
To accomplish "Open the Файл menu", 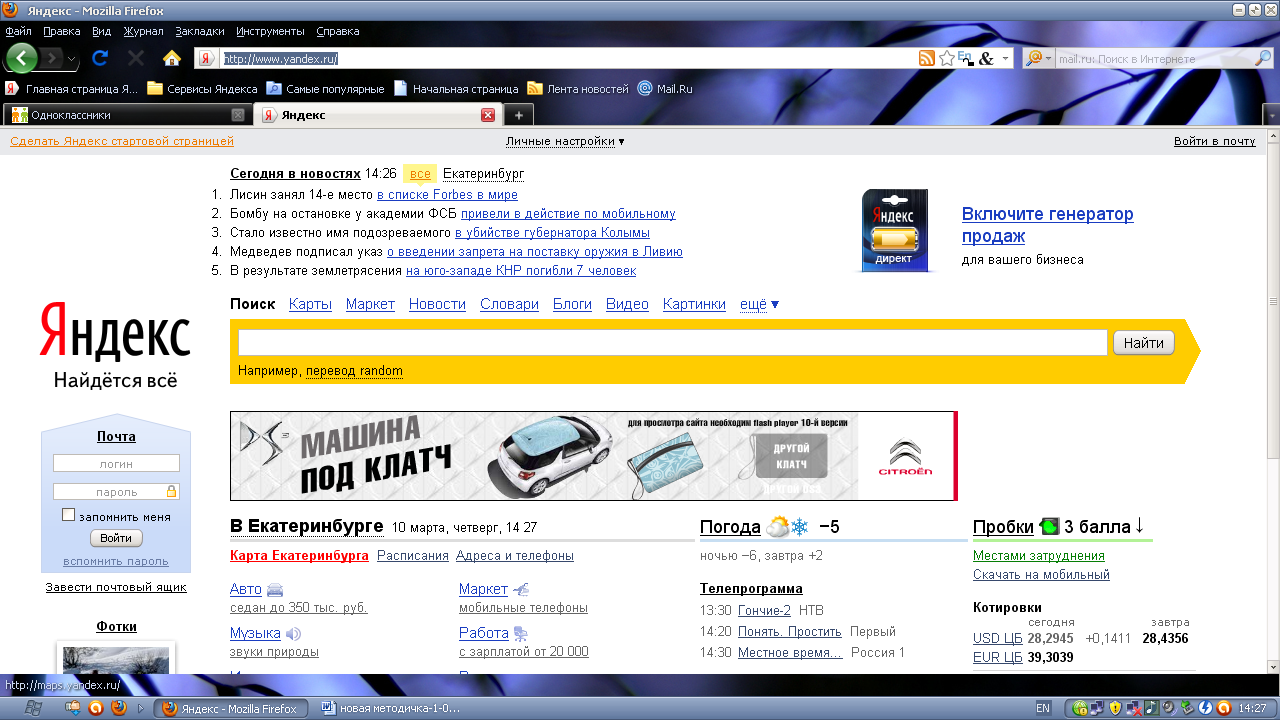I will (x=18, y=31).
